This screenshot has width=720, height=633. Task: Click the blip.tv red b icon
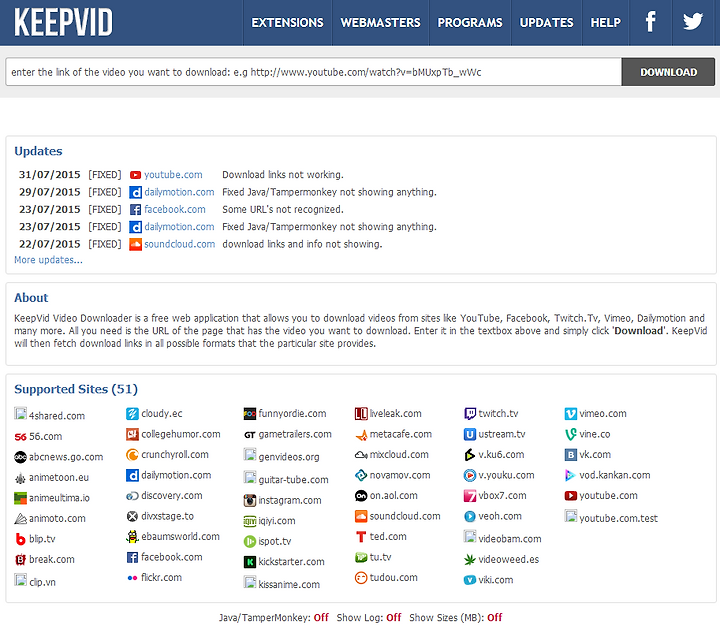[20, 539]
